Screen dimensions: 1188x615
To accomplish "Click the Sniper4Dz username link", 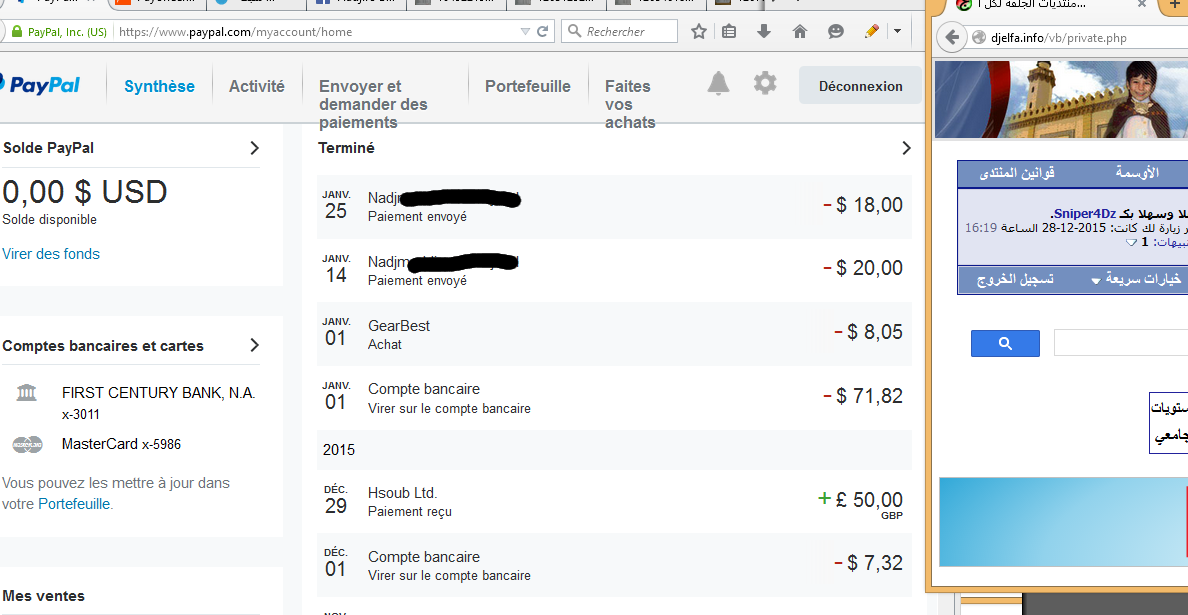I will click(x=1083, y=214).
